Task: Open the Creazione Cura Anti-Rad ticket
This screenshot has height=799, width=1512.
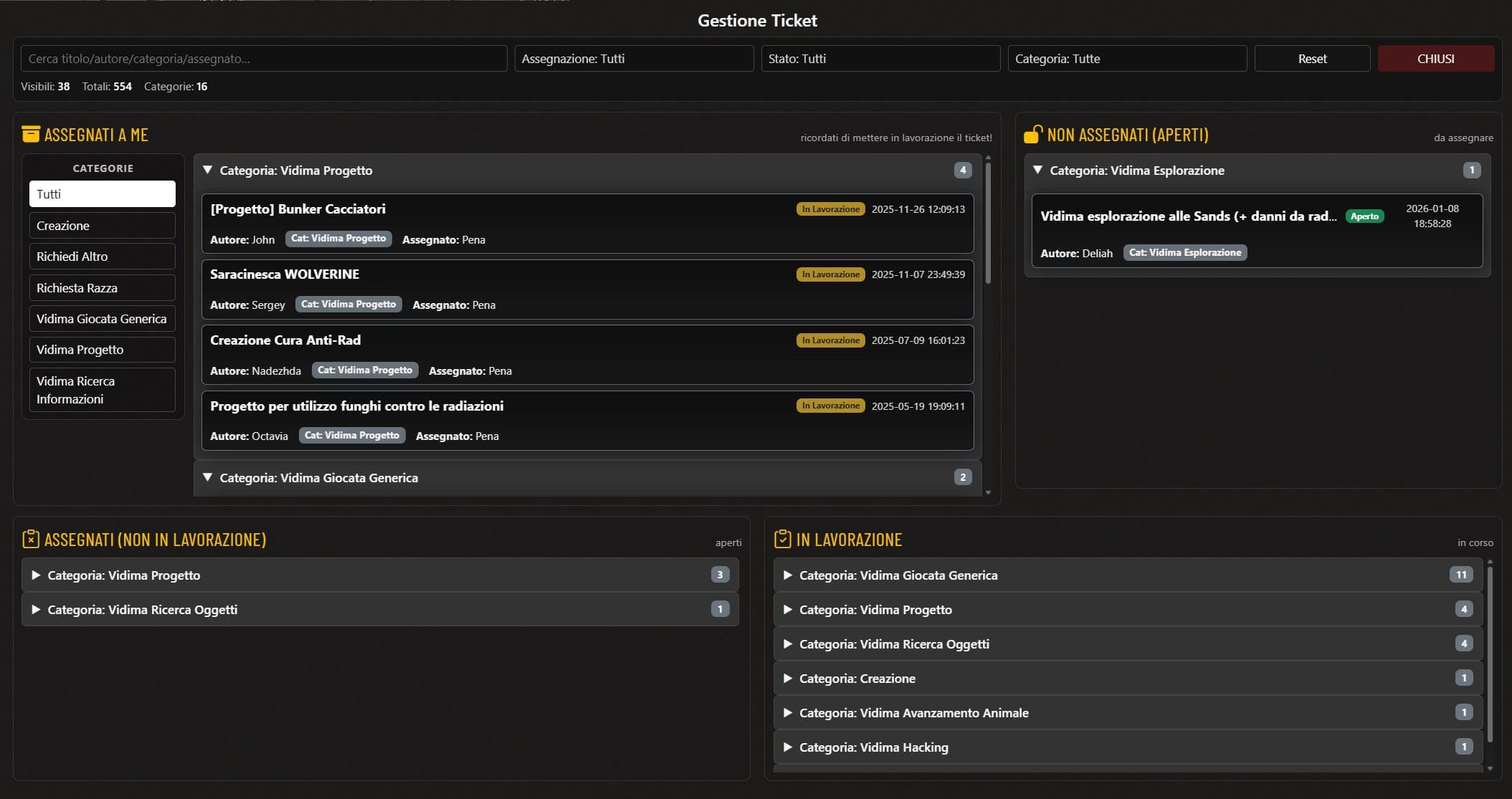Action: (x=587, y=355)
